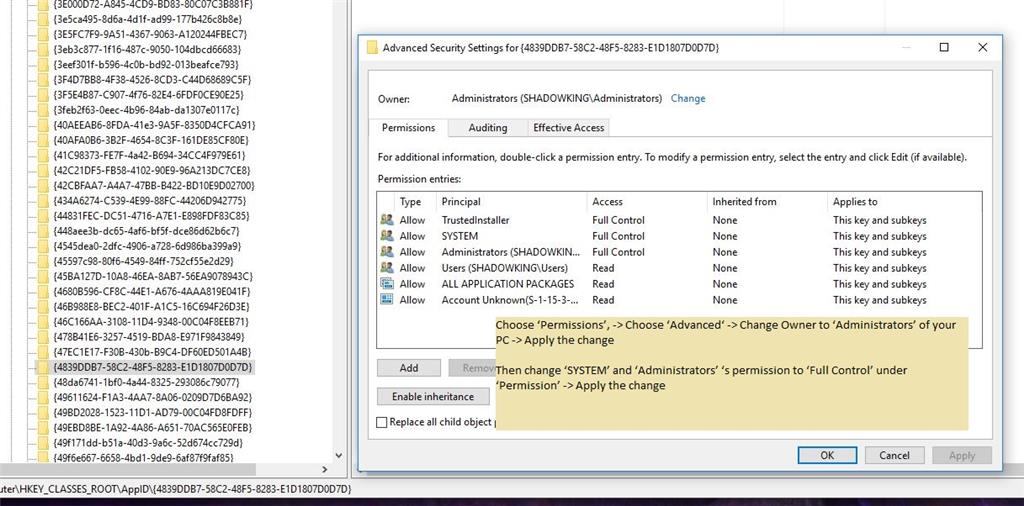The image size is (1024, 506).
Task: Click the registry tree scroll down arrow
Action: pos(338,456)
